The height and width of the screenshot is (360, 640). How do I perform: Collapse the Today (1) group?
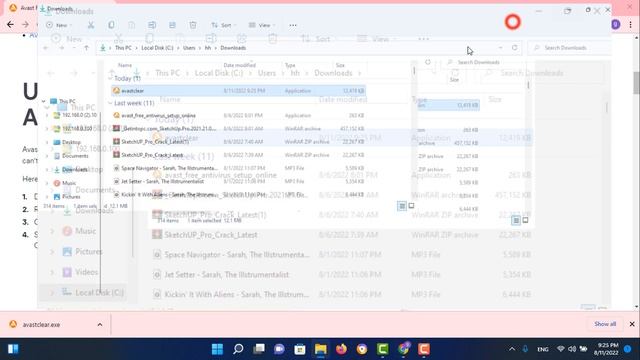110,78
